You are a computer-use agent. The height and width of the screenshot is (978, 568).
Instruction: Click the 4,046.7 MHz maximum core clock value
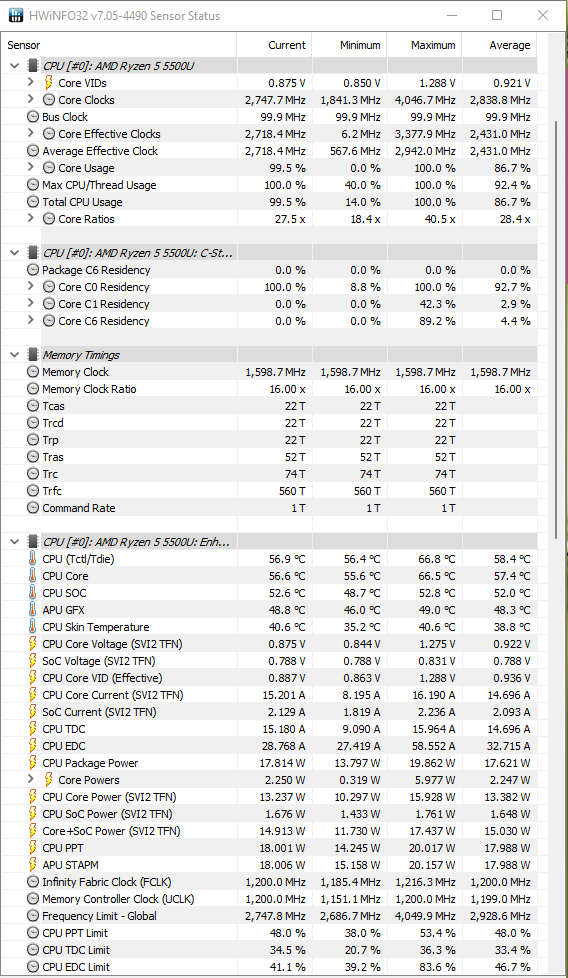tap(425, 100)
